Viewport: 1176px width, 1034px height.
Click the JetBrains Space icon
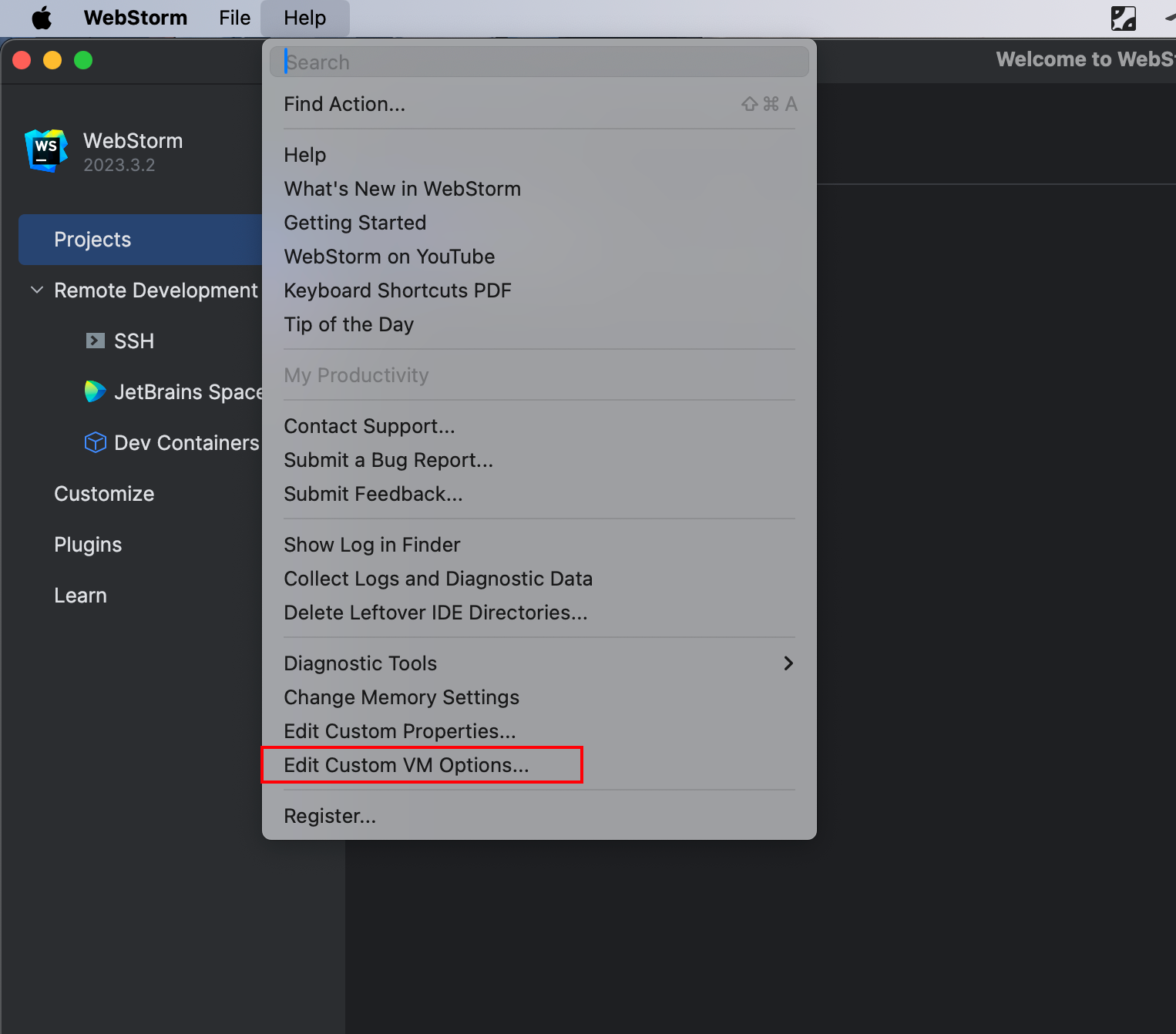click(95, 391)
